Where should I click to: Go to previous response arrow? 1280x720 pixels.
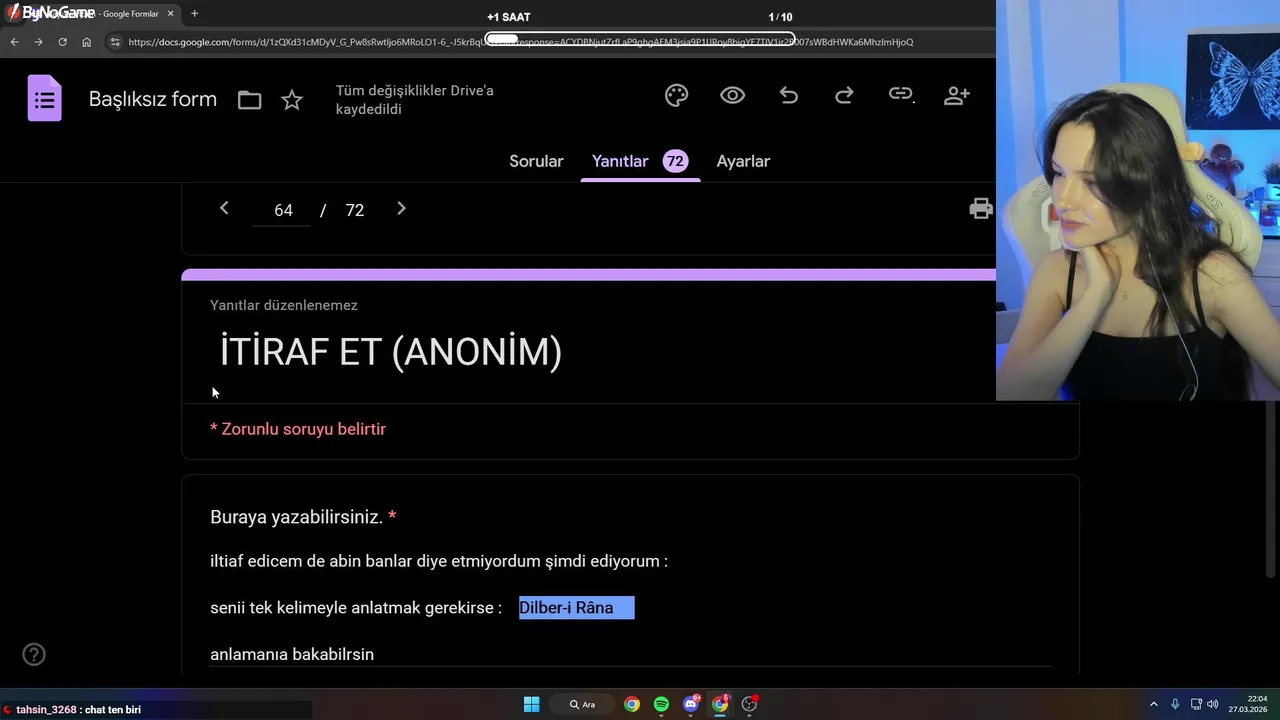[x=224, y=208]
